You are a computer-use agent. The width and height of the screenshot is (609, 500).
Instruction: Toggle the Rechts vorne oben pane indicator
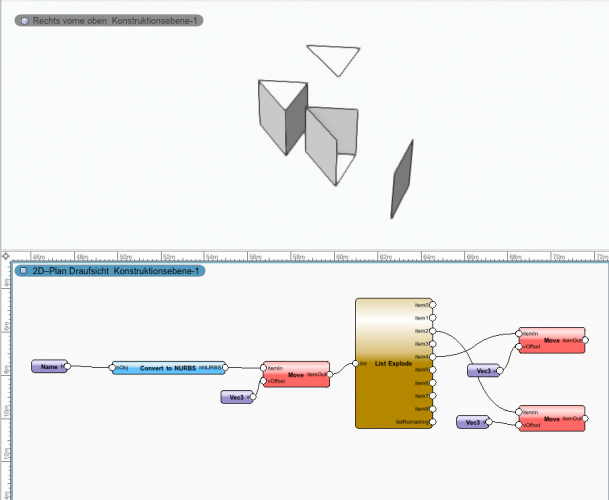(x=11, y=20)
